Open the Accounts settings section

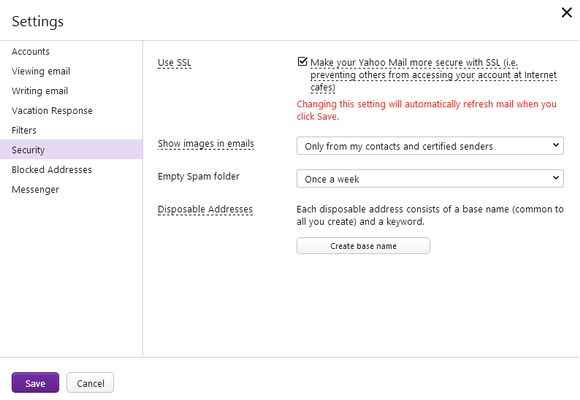[x=30, y=51]
